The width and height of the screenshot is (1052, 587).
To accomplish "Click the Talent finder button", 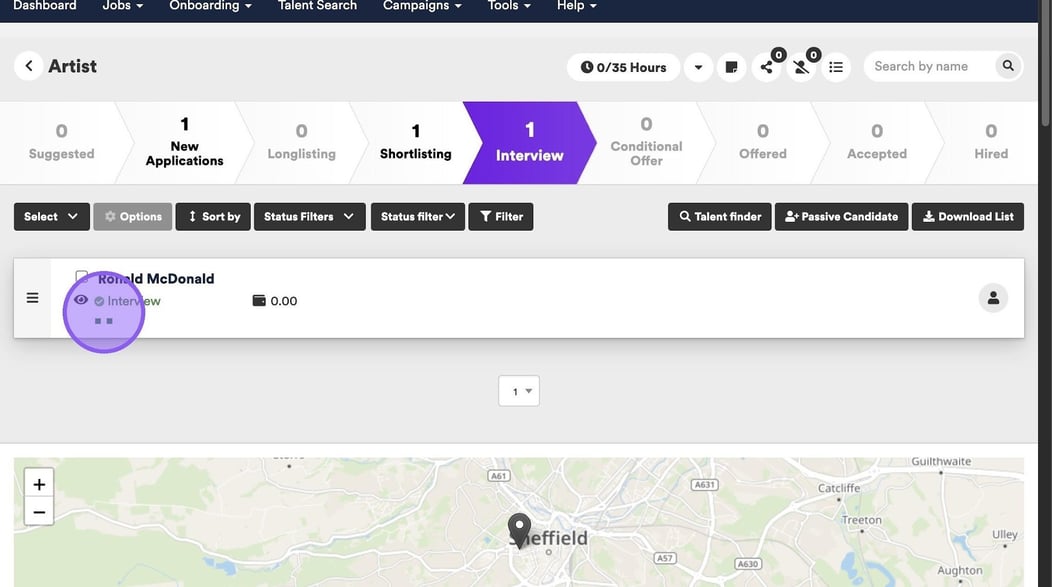I will coord(719,217).
